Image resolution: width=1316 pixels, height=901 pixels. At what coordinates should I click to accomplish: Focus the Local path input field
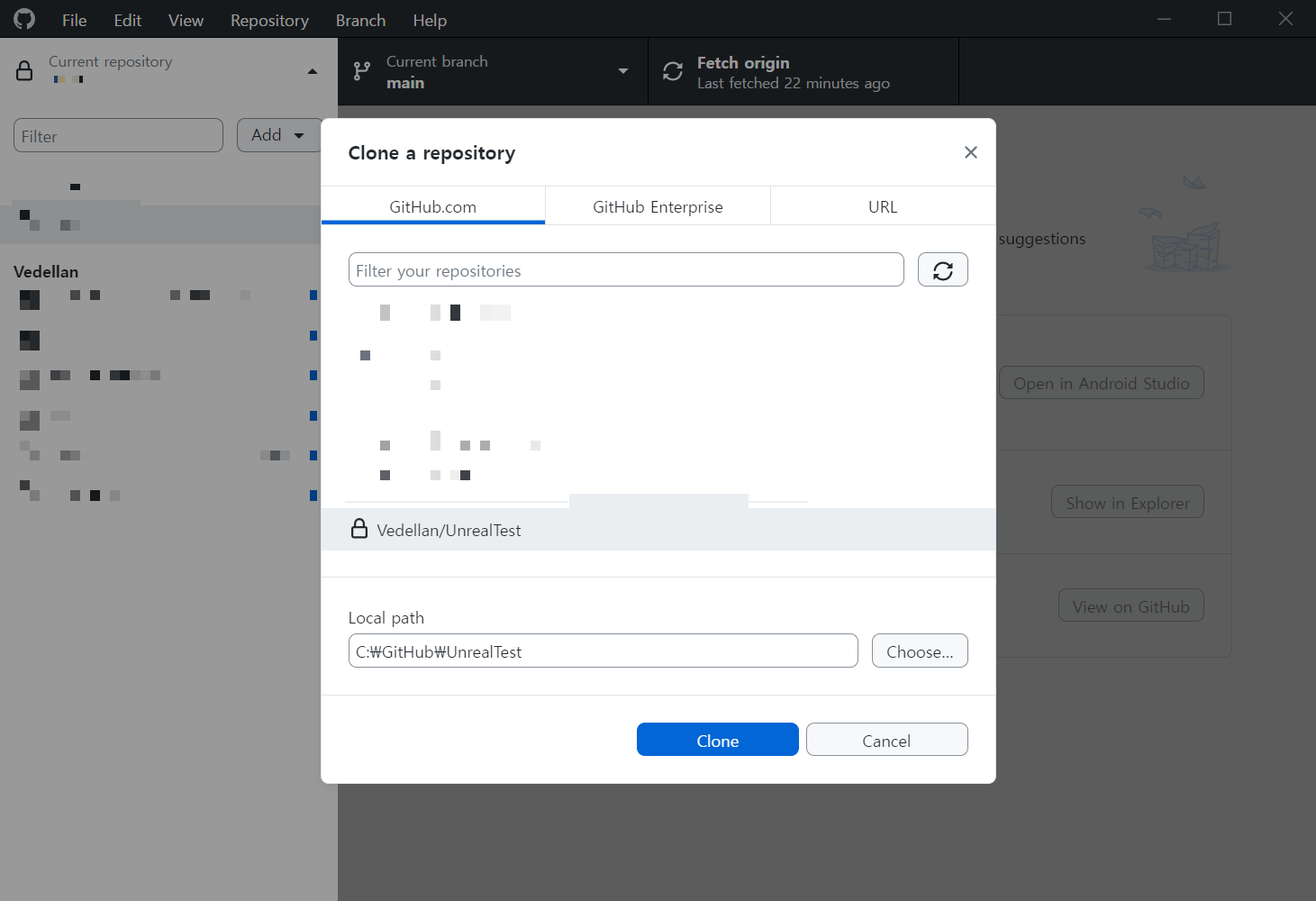tap(603, 651)
